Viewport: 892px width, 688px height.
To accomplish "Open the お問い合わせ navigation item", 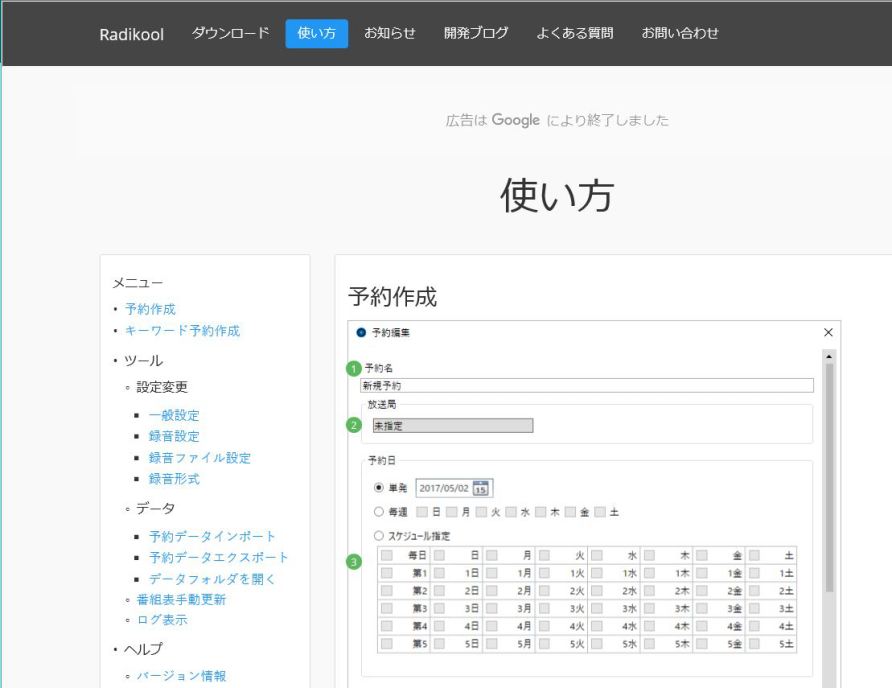I will pos(680,33).
